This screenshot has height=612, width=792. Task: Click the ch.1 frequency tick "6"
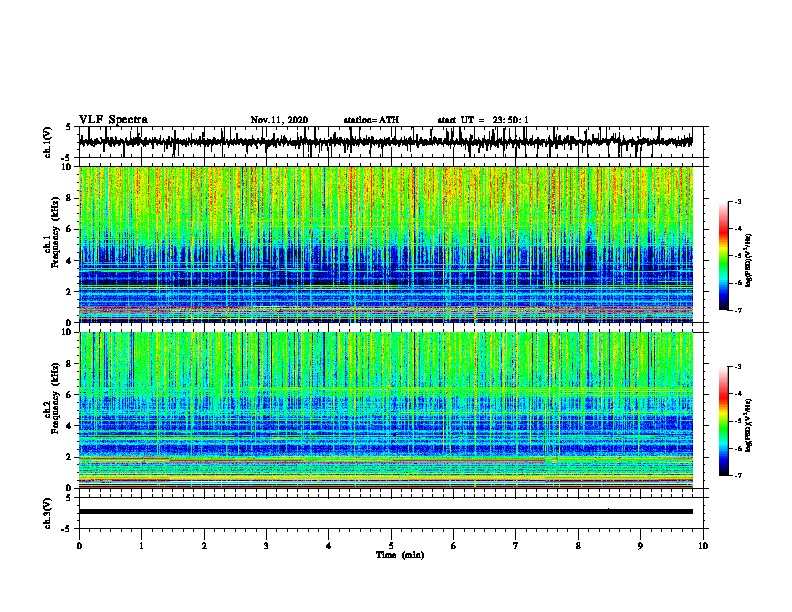coord(70,229)
